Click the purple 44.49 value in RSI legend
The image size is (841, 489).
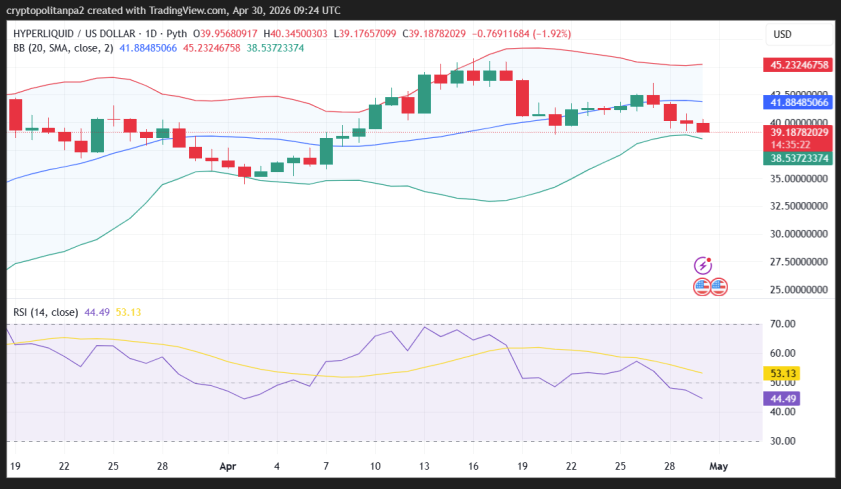(97, 312)
